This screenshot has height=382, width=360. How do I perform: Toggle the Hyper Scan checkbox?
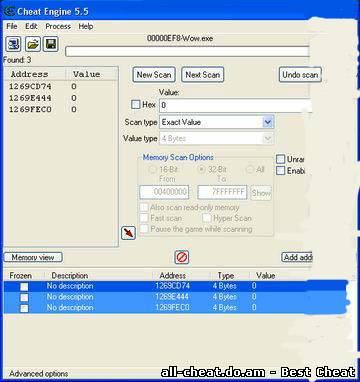(x=207, y=218)
